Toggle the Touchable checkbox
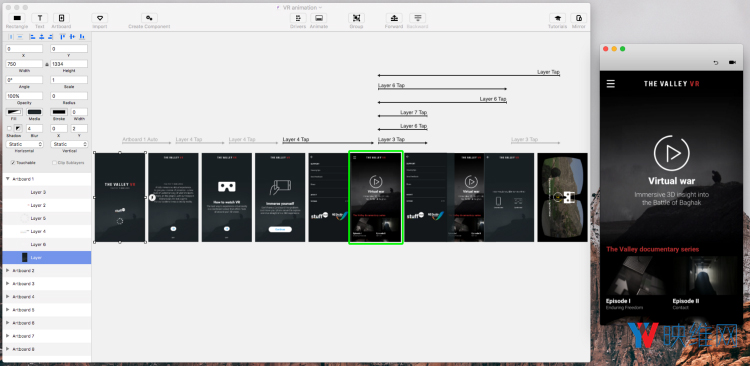Image resolution: width=750 pixels, height=366 pixels. click(12, 163)
